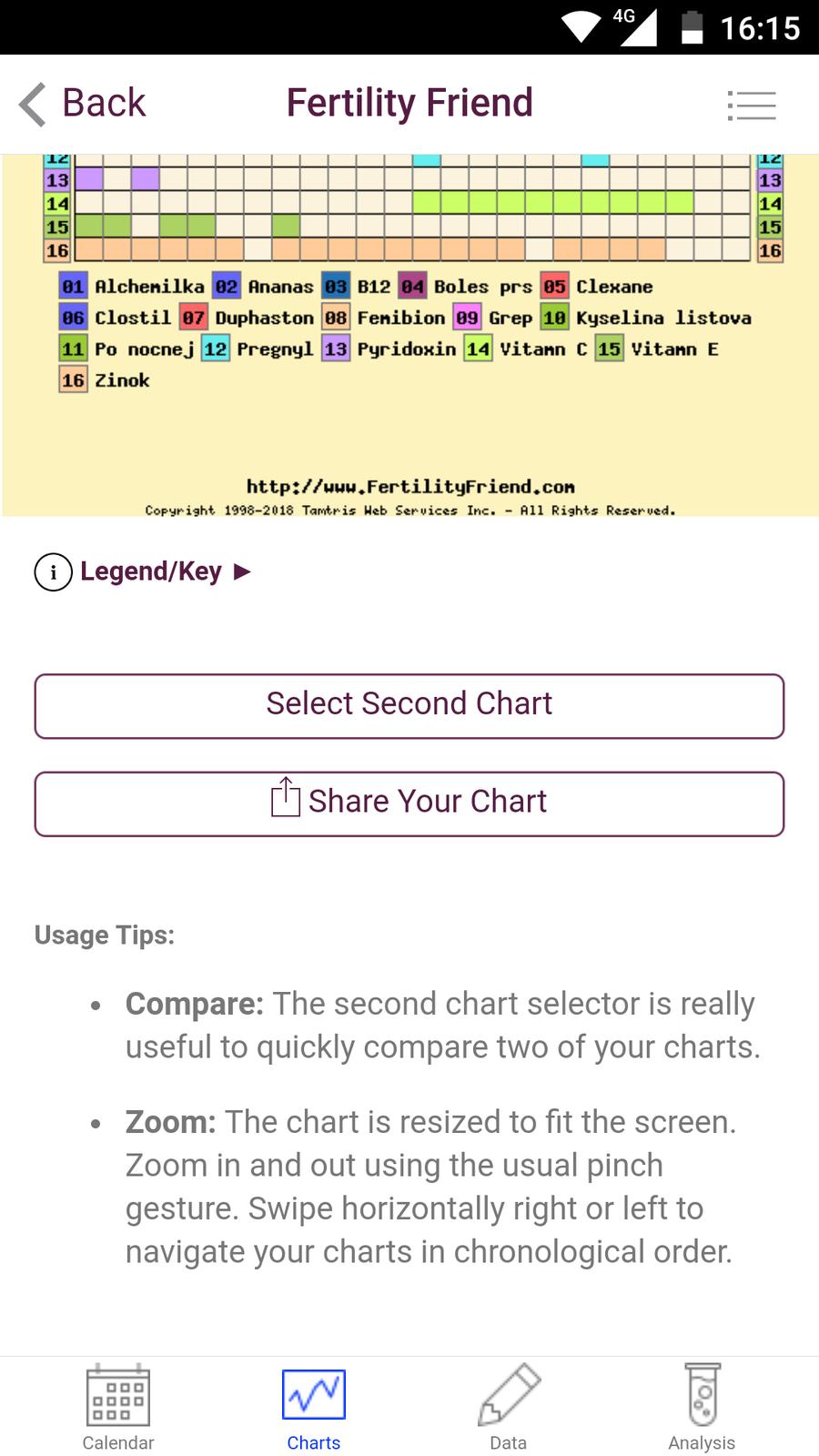819x1456 pixels.
Task: Click the share icon on Share Your Chart
Action: (285, 797)
